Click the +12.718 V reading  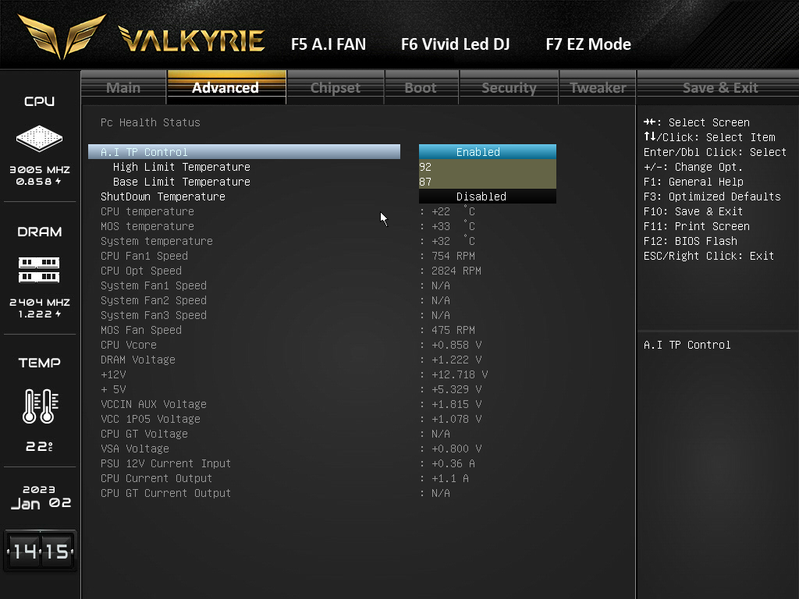(459, 374)
